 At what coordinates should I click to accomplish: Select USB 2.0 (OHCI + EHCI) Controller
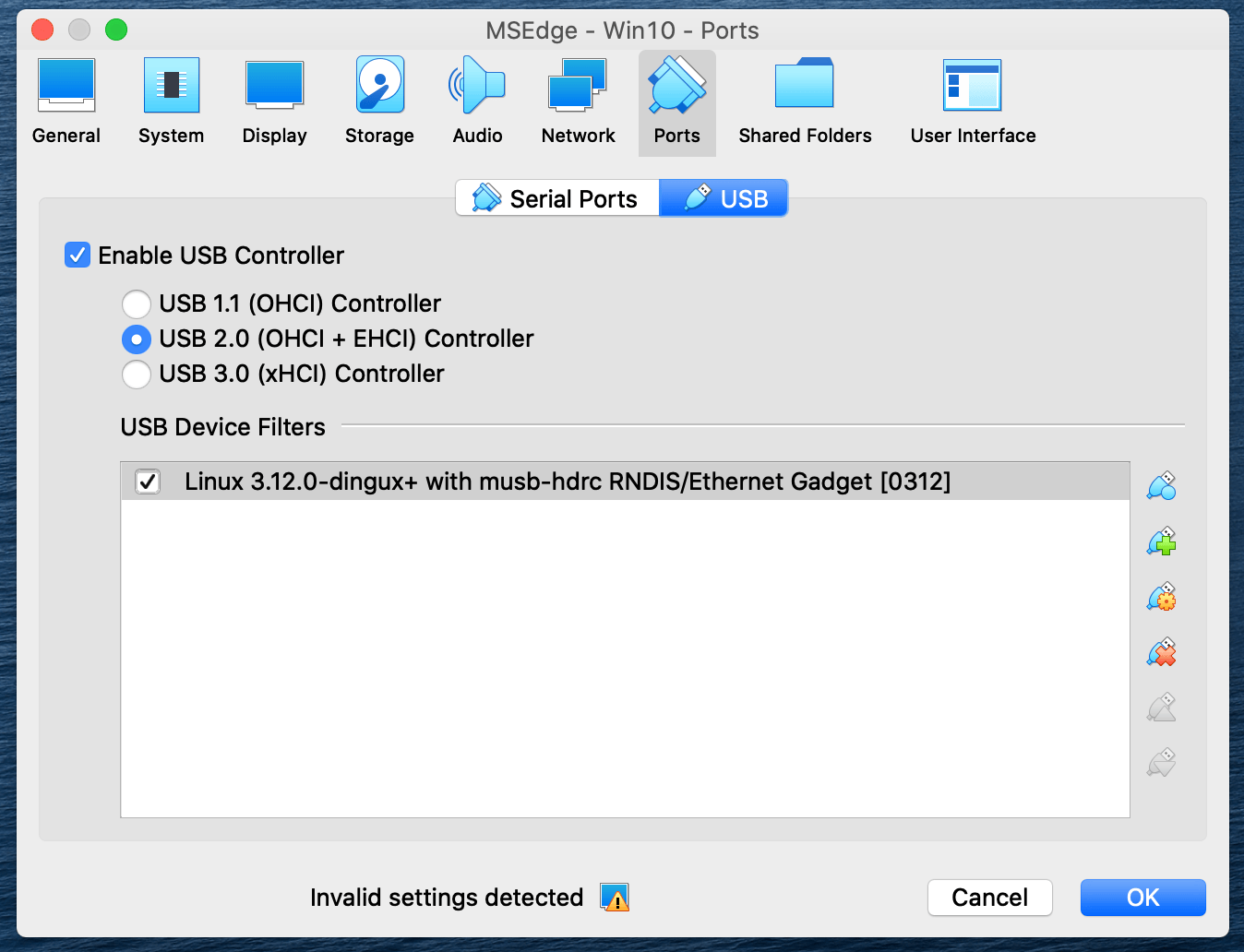(x=137, y=339)
